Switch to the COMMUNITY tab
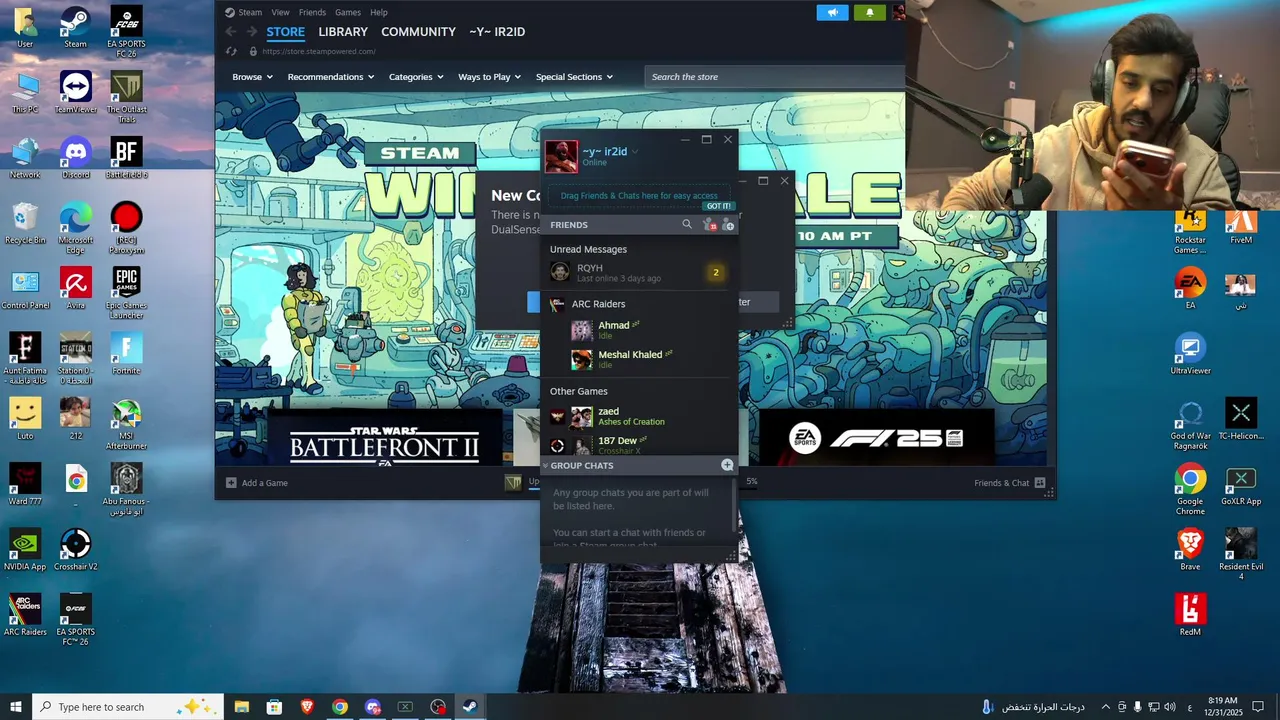The height and width of the screenshot is (720, 1280). pyautogui.click(x=418, y=32)
